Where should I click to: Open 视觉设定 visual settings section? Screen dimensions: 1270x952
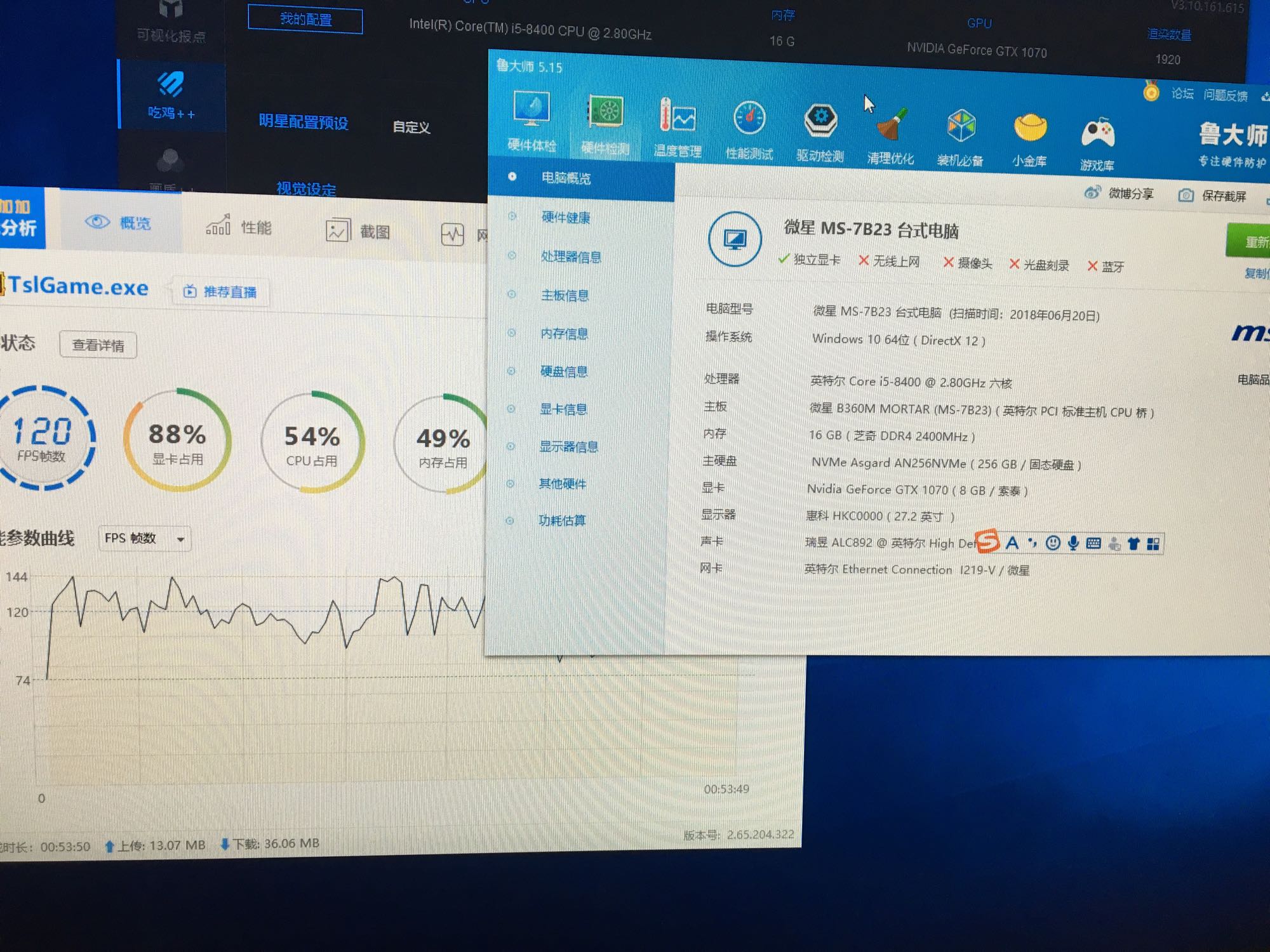[306, 188]
